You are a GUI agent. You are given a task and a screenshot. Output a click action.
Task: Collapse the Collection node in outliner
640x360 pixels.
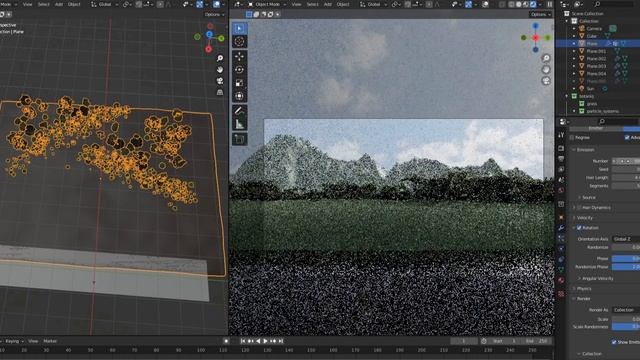567,21
